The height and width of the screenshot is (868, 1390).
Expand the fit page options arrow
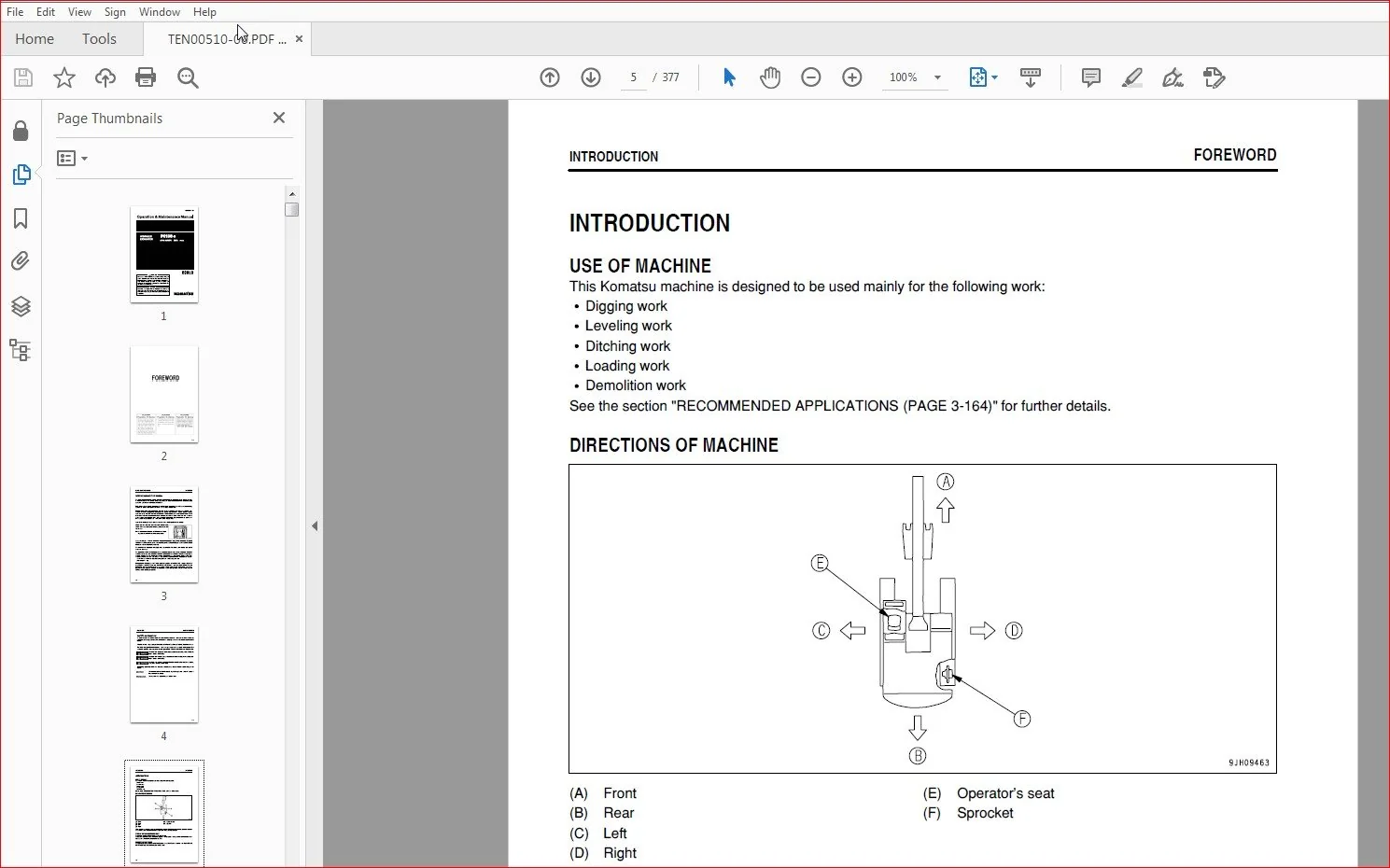click(x=994, y=77)
